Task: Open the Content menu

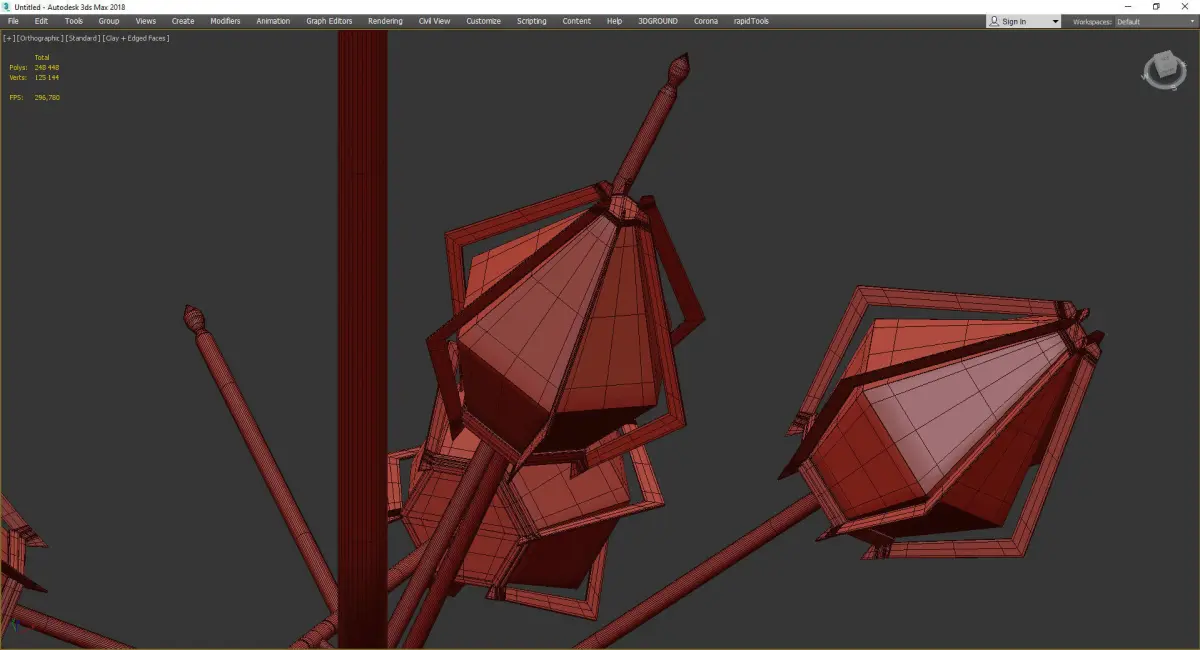Action: 576,21
